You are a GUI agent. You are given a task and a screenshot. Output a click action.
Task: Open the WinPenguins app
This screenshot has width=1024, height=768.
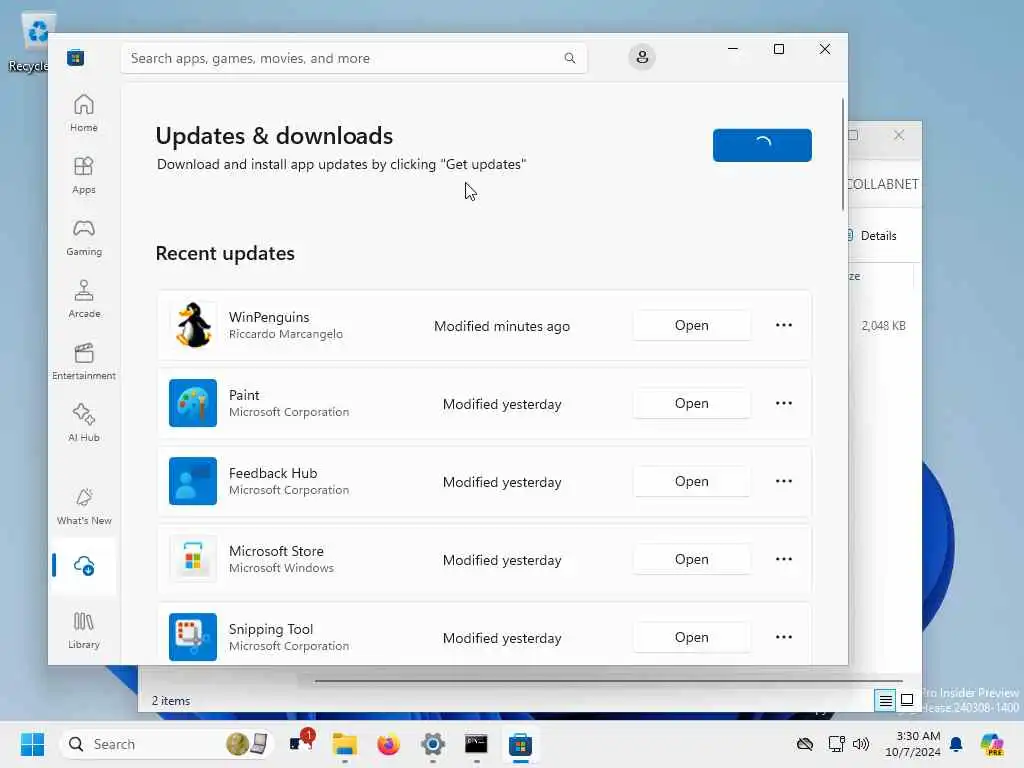692,325
